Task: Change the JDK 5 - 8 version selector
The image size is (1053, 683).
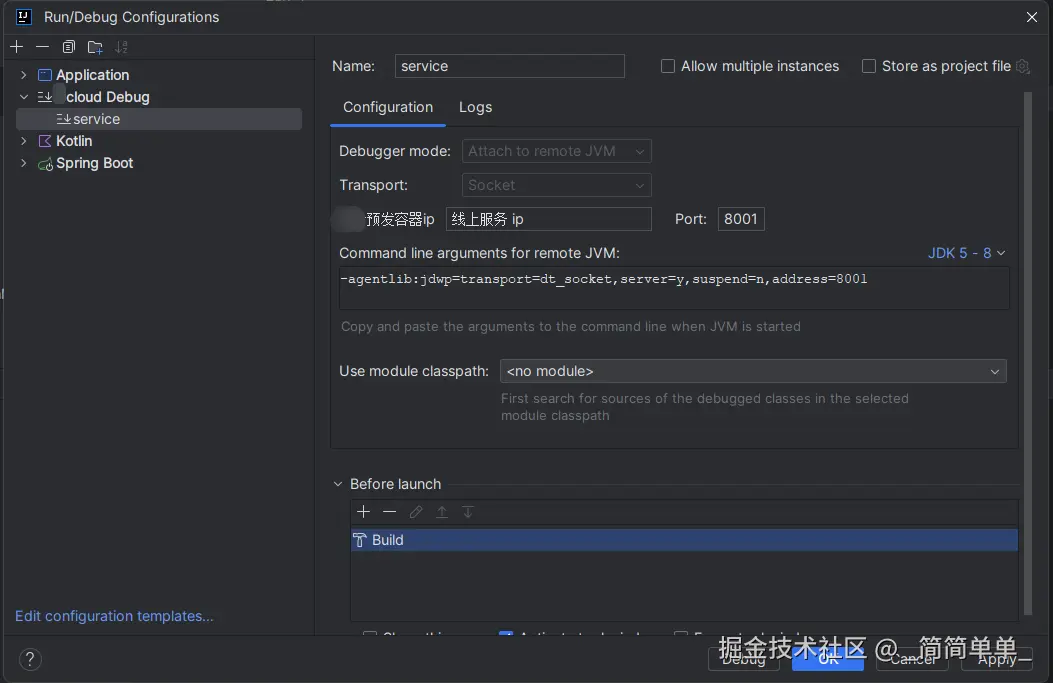Action: [966, 253]
